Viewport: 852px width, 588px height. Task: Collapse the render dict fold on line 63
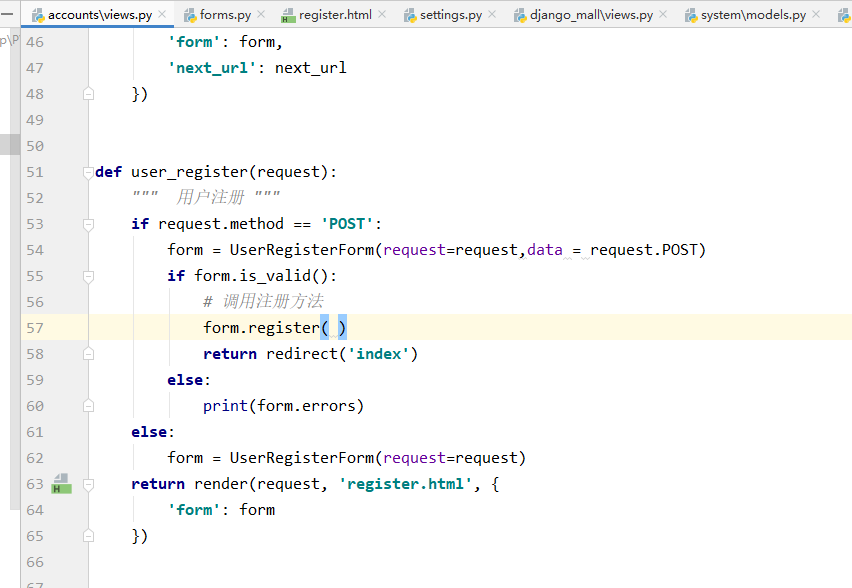point(89,484)
